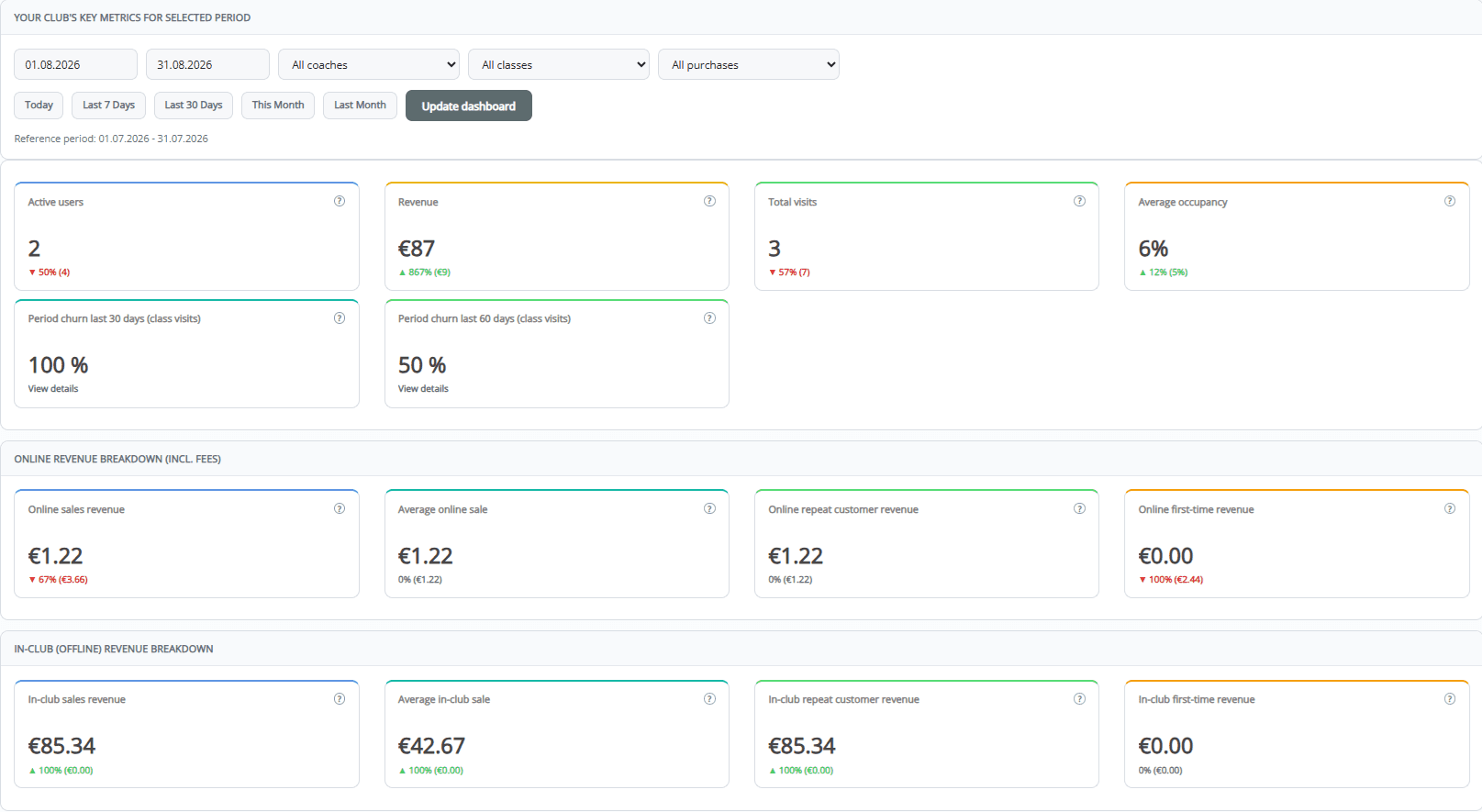Click the end date field 31.08.2026
Viewport: 1482px width, 812px height.
[207, 64]
